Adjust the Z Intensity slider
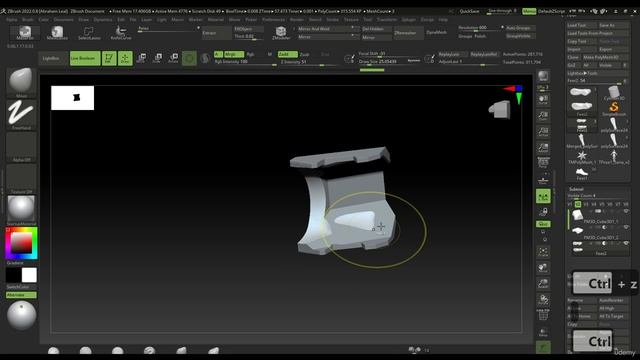The width and height of the screenshot is (640, 360). pos(309,62)
